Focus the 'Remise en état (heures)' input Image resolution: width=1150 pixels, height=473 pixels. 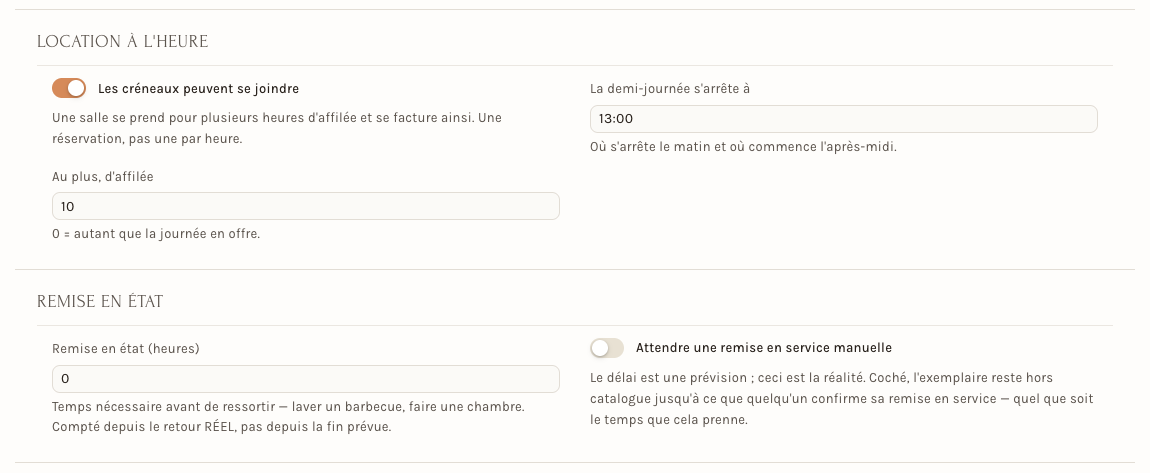pyautogui.click(x=306, y=378)
